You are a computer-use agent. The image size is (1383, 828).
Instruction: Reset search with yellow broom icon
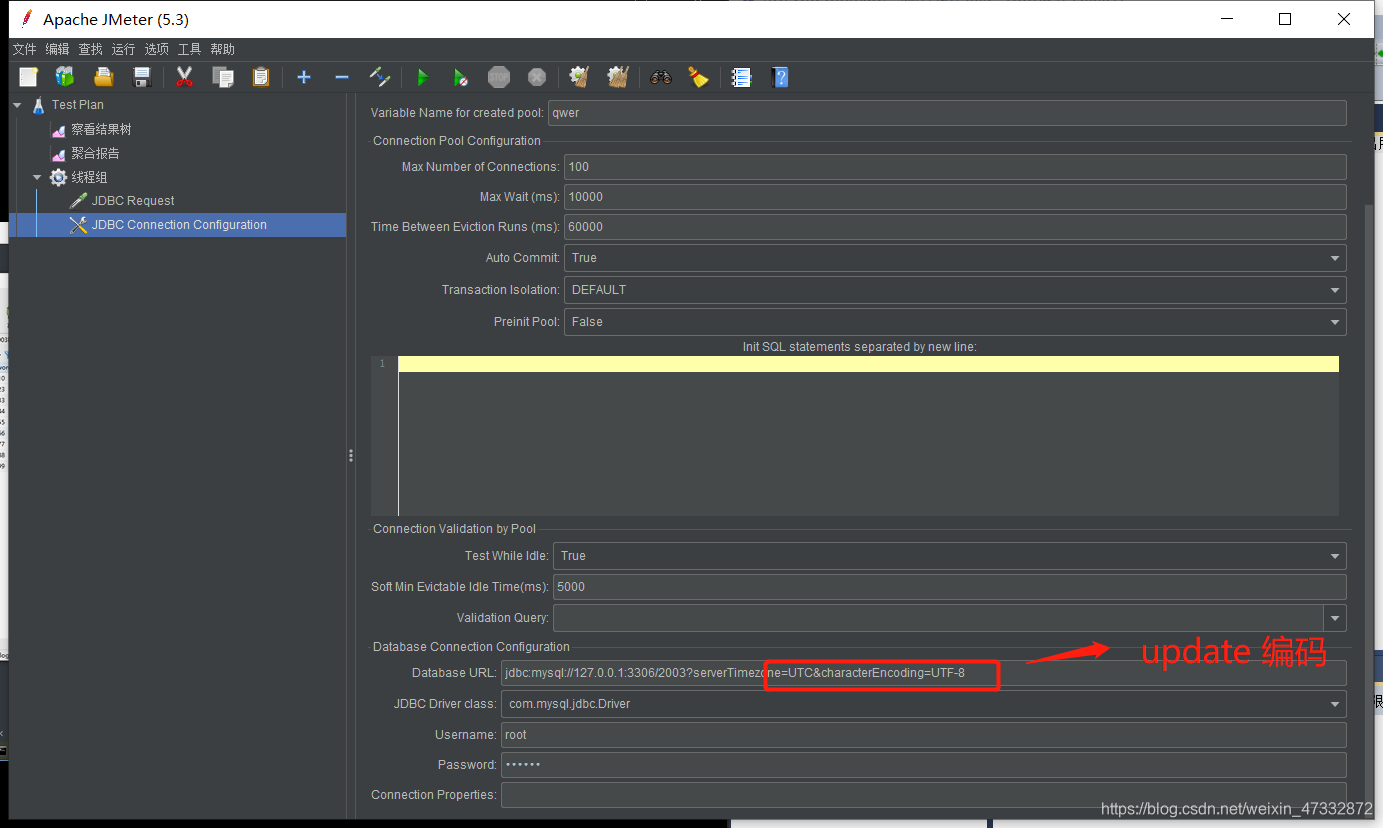[x=698, y=77]
